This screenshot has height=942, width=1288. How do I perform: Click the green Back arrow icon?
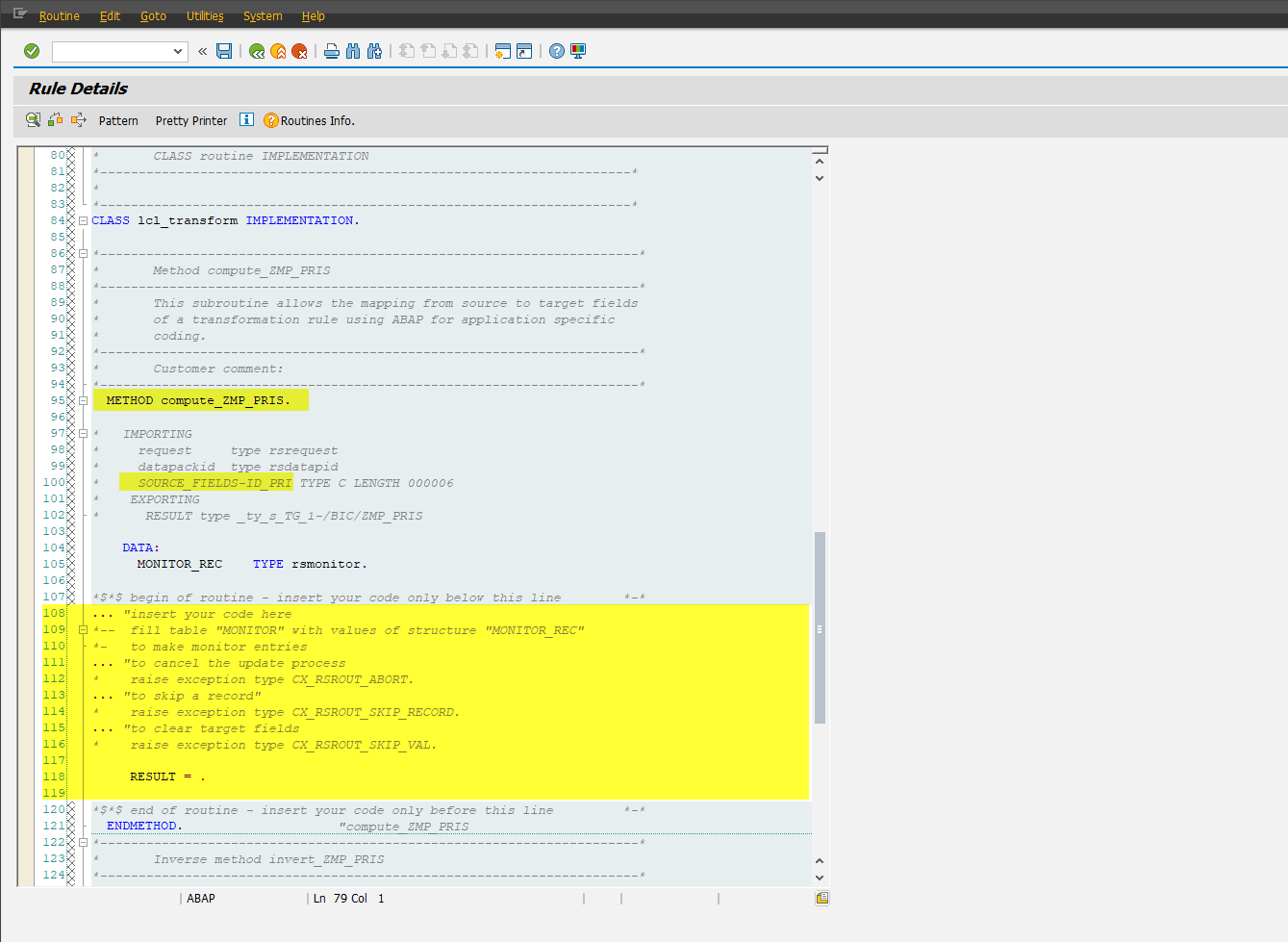point(256,51)
